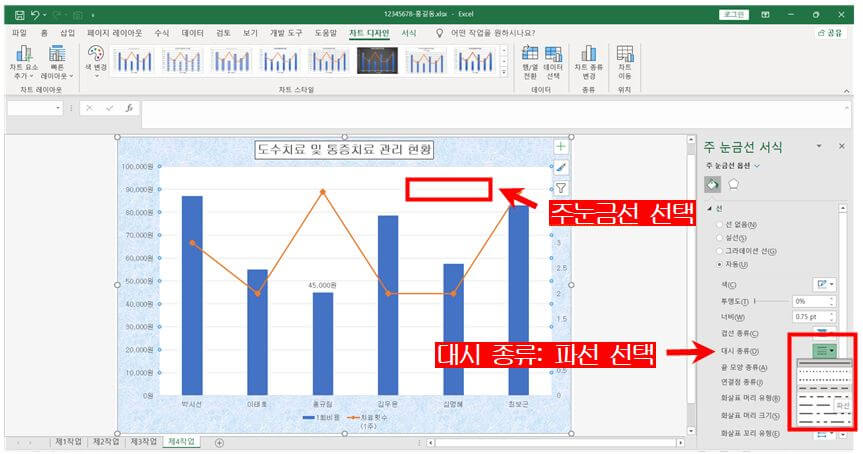
Task: Choose the round dot dash option
Action: coord(824,371)
